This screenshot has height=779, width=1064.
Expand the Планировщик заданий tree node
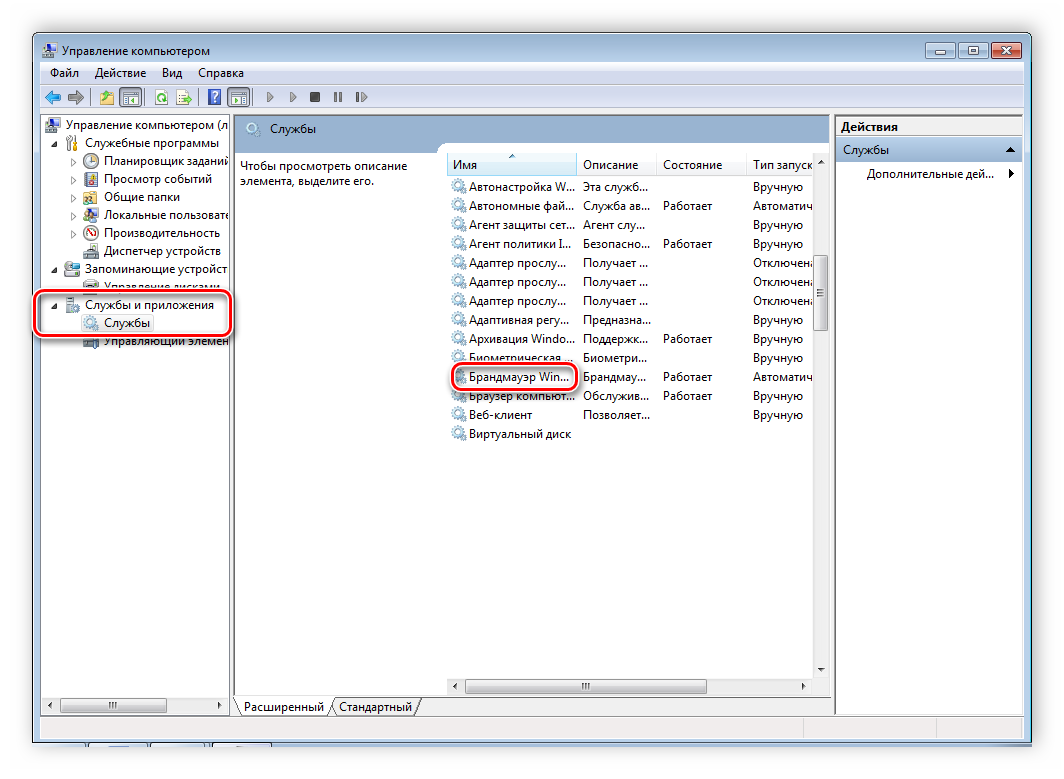(x=73, y=161)
